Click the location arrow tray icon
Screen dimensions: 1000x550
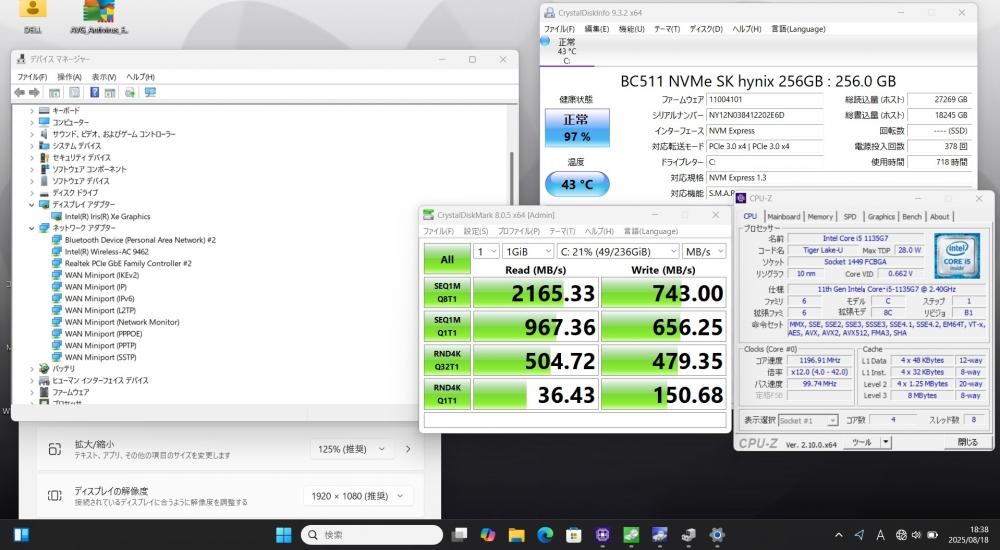pyautogui.click(x=859, y=535)
